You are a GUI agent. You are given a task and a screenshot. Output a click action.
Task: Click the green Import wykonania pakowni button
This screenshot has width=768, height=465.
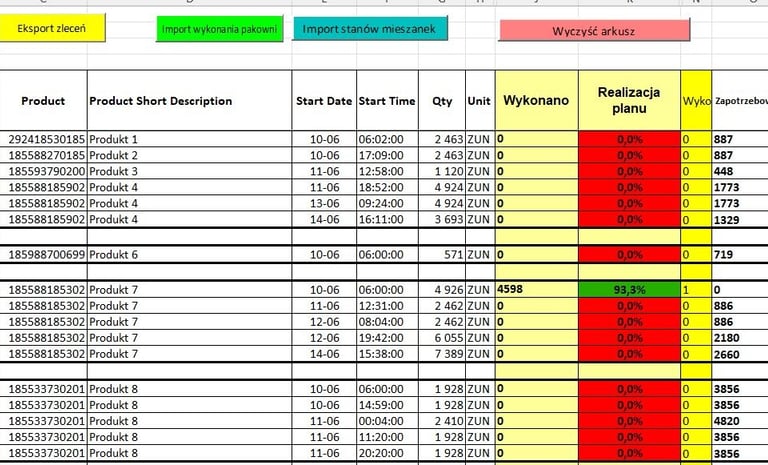[219, 29]
